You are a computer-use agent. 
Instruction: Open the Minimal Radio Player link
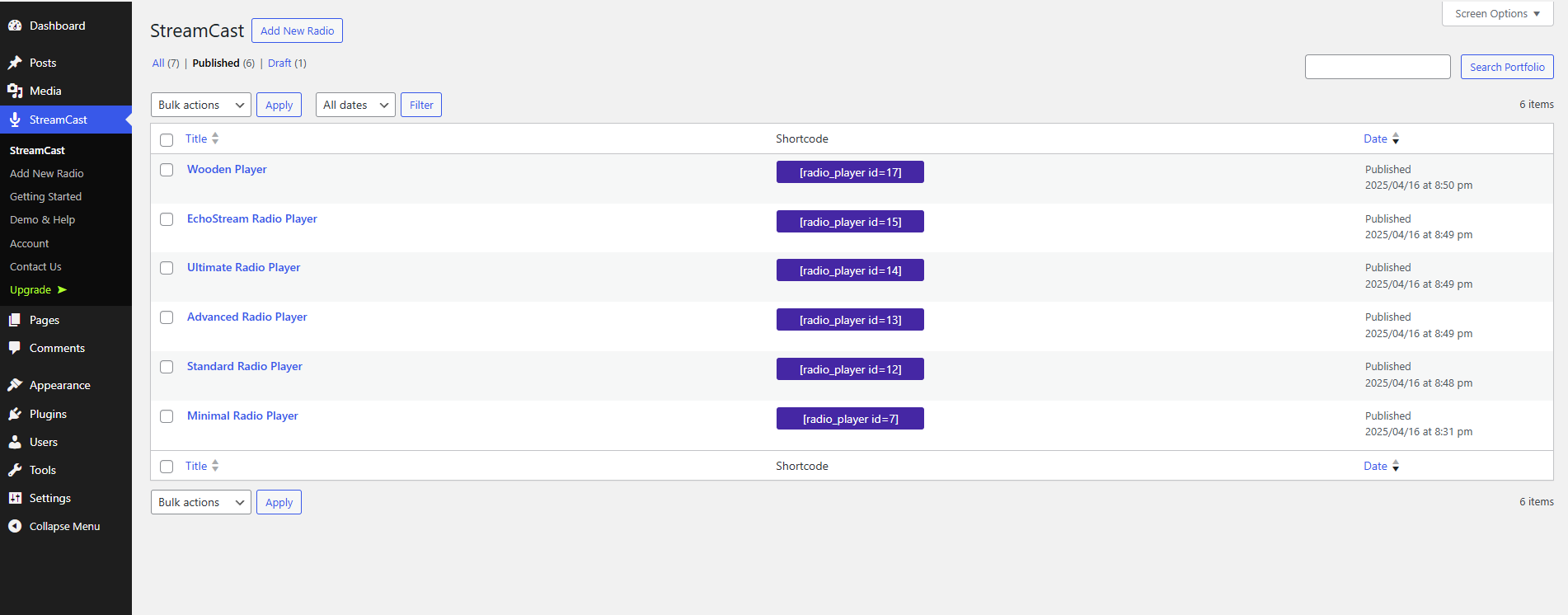point(242,415)
